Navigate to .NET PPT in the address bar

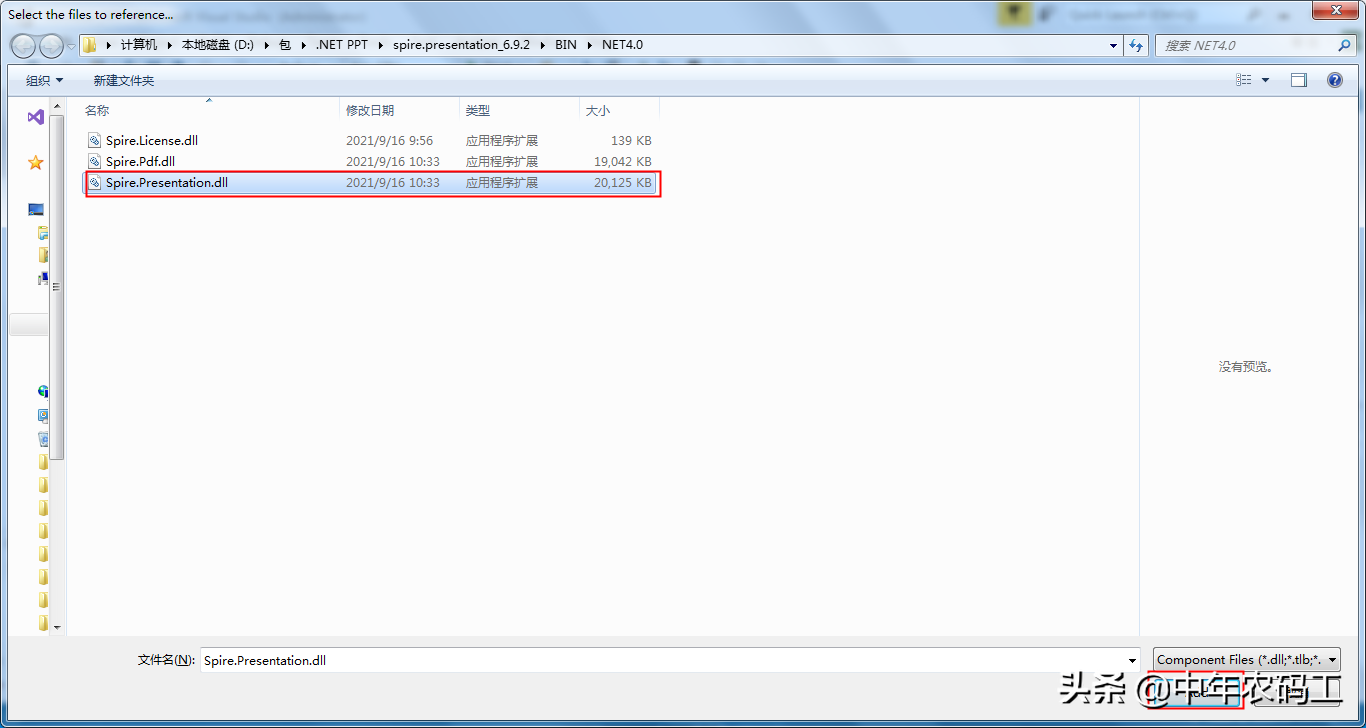tap(342, 45)
